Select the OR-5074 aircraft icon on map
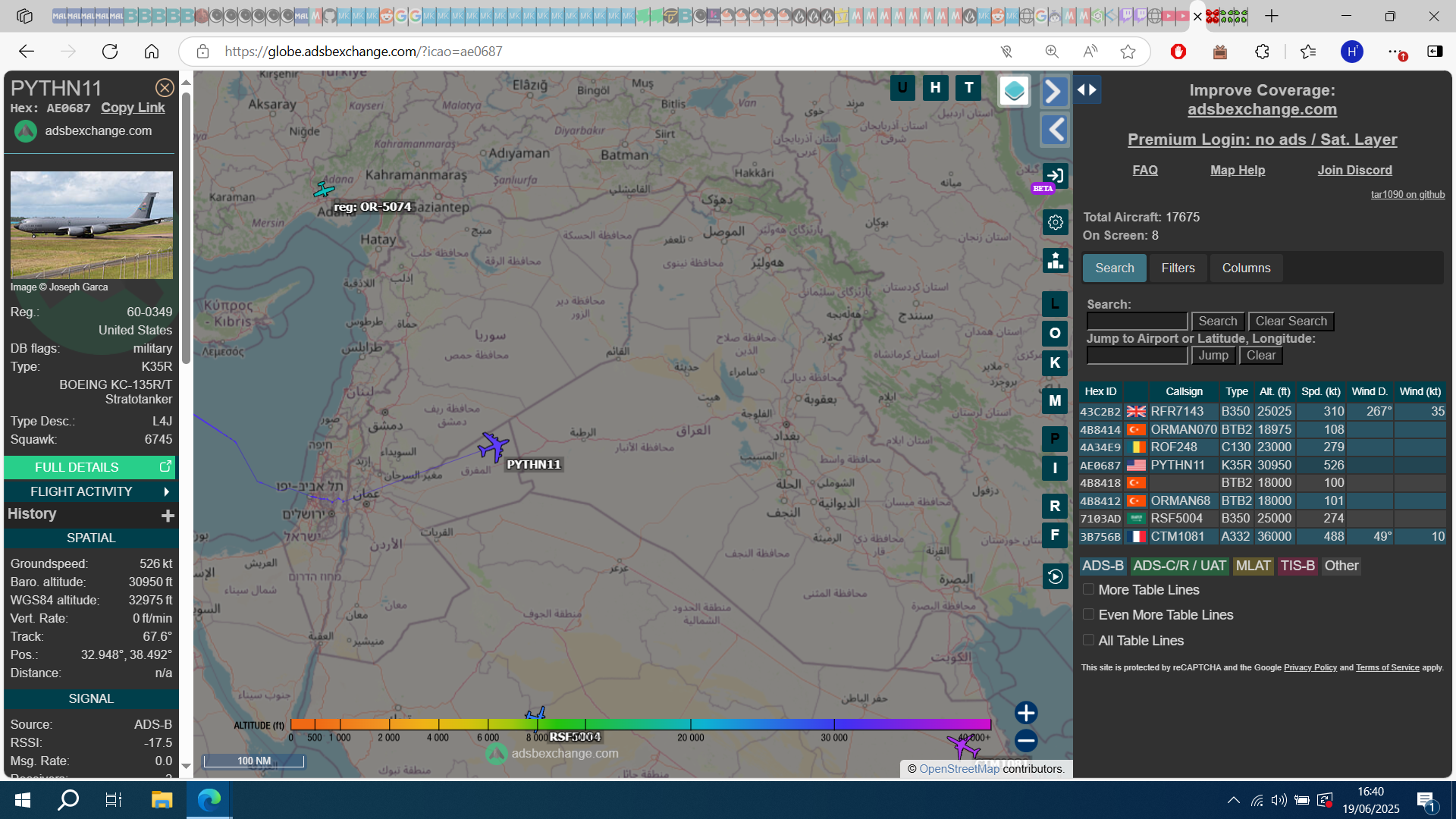This screenshot has width=1456, height=819. (324, 189)
